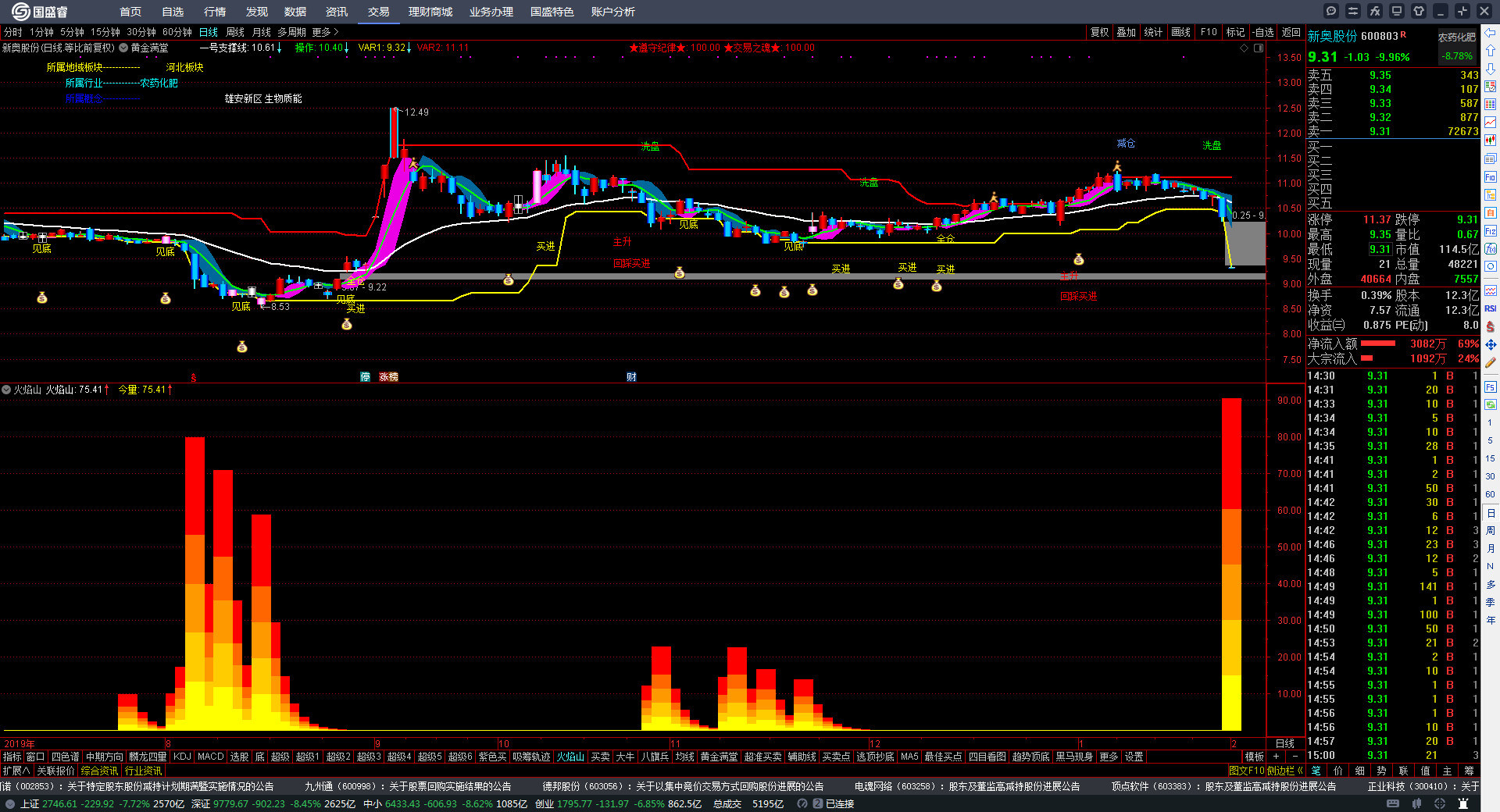Image resolution: width=1500 pixels, height=812 pixels.
Task: Click the keyboard icon in status bar
Action: pyautogui.click(x=1393, y=803)
